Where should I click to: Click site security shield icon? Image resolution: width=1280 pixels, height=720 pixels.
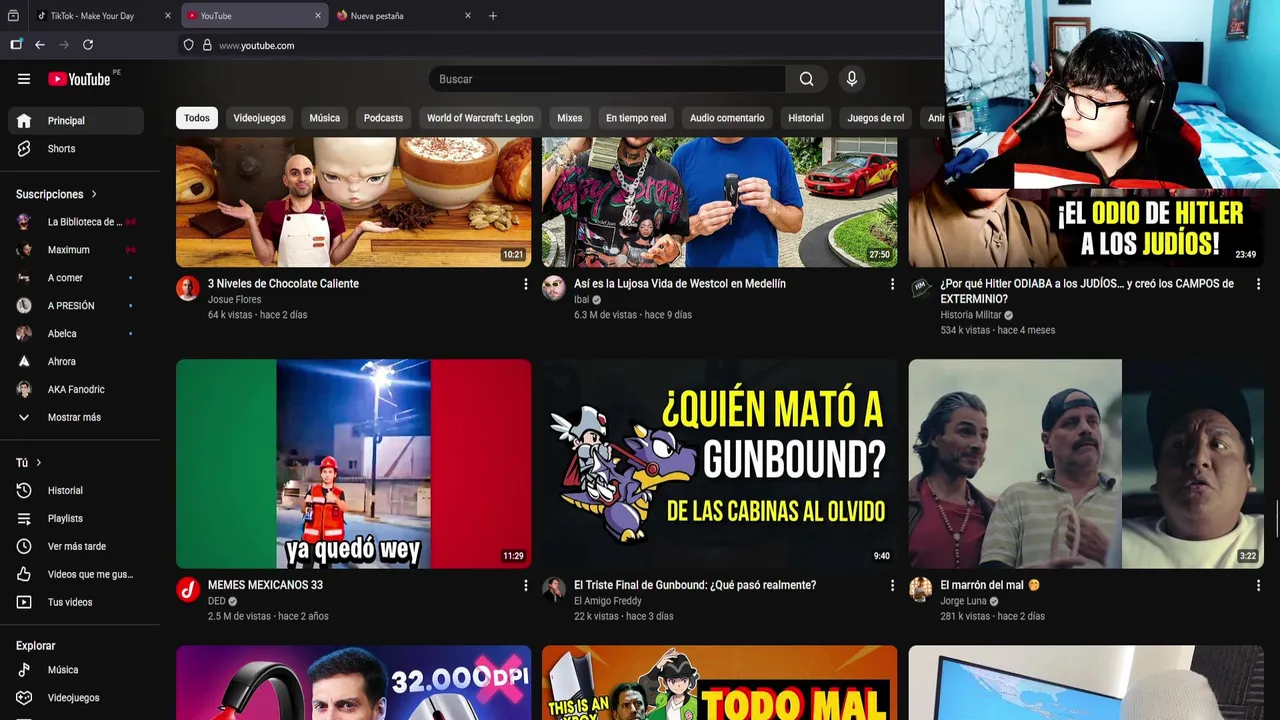pos(188,45)
